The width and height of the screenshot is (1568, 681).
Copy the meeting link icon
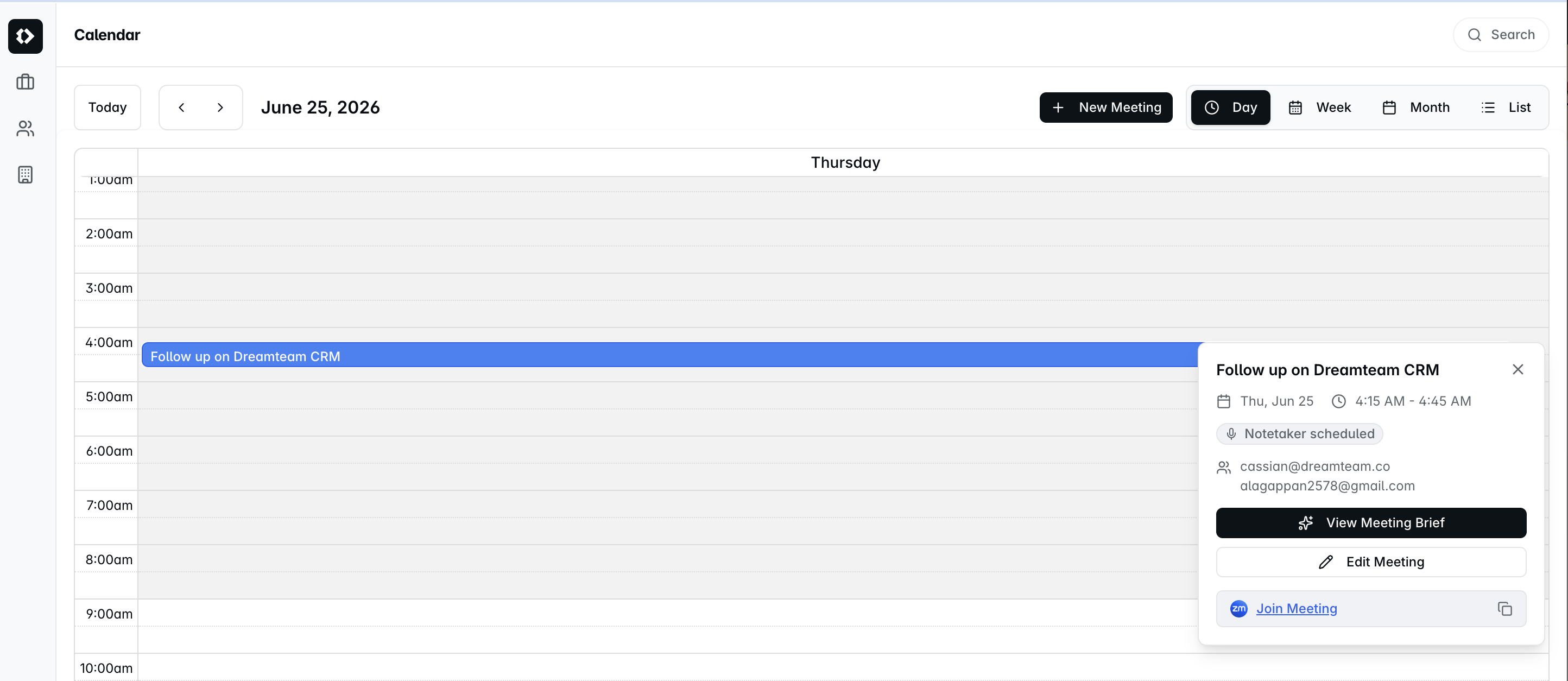point(1504,609)
